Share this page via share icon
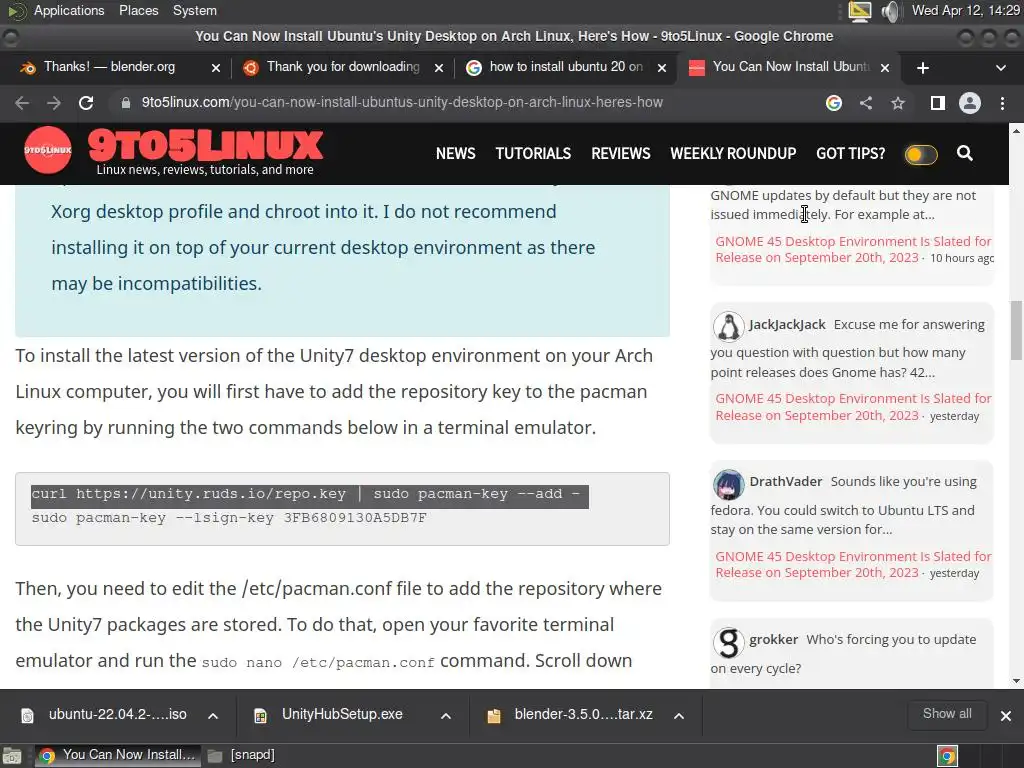This screenshot has width=1024, height=768. tap(866, 103)
